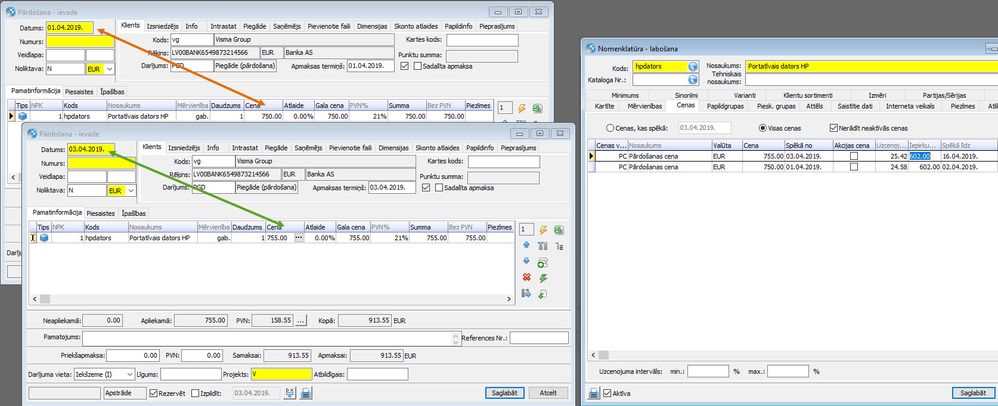Click right arrow of front window horizontal scrollbar
Viewport: 998px width, 406px height.
point(509,298)
